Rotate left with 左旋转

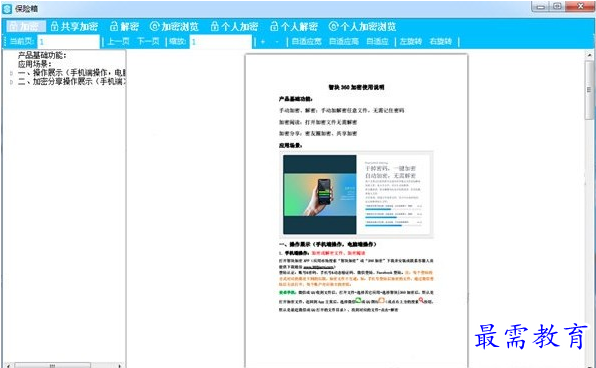click(x=411, y=41)
